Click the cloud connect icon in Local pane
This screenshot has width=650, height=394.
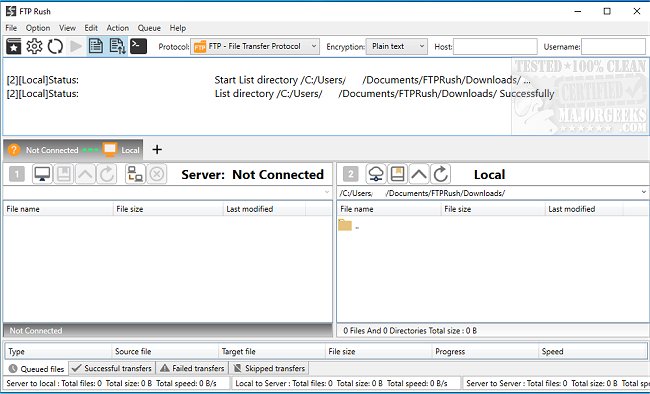(376, 174)
